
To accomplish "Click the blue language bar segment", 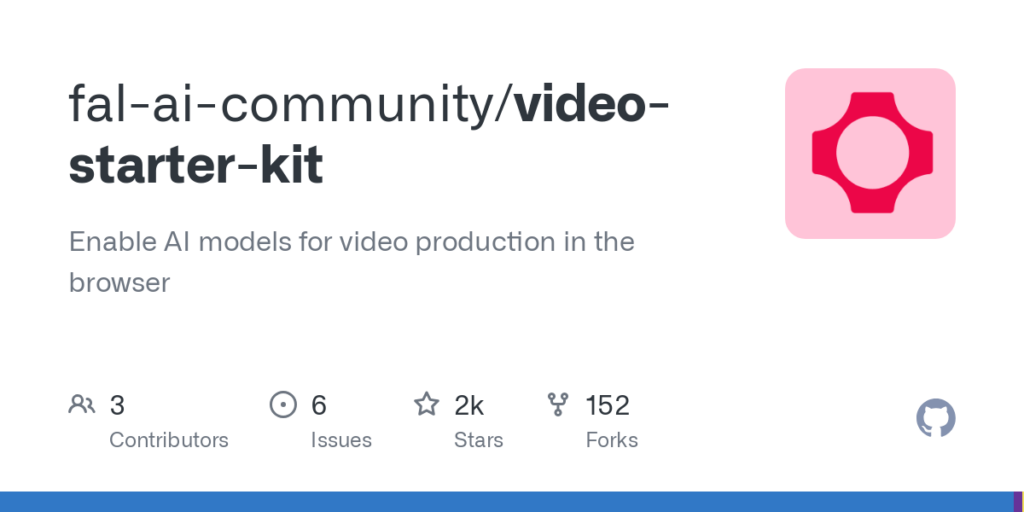I will click(506, 502).
